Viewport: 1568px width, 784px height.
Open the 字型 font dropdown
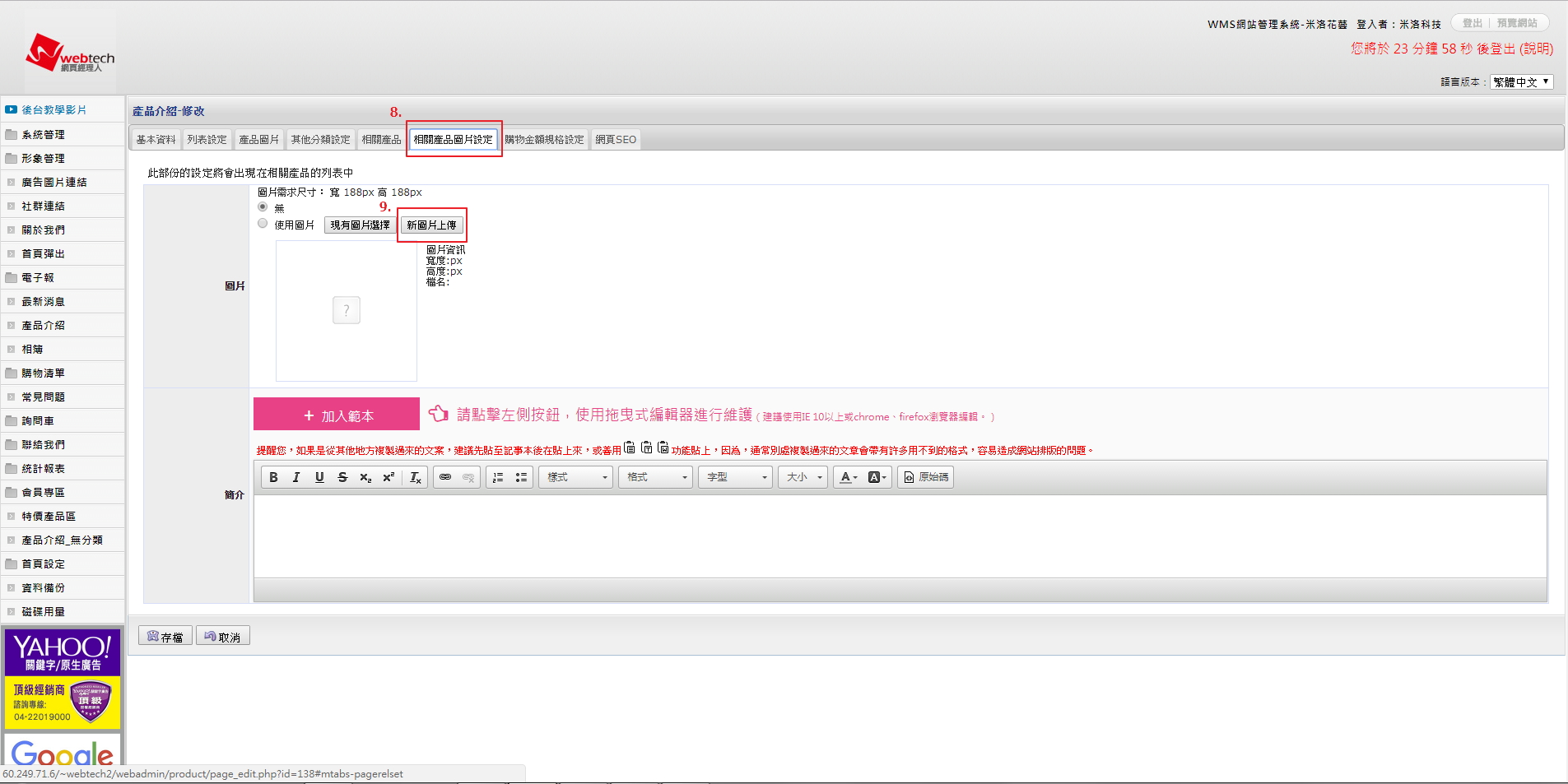coord(735,477)
